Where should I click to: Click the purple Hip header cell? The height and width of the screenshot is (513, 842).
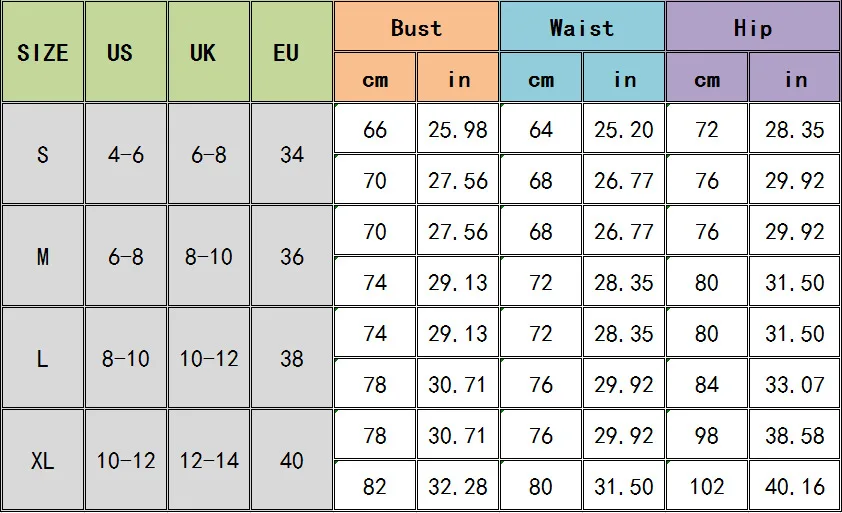753,27
